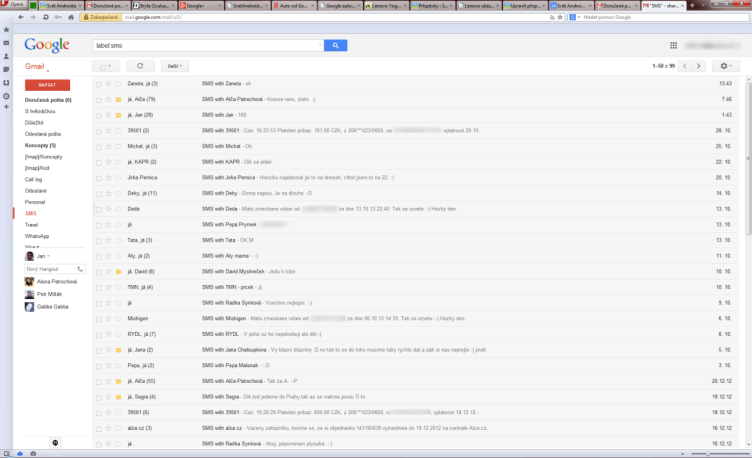
Task: Open the Gmail product switcher dropdown
Action: tap(37, 67)
